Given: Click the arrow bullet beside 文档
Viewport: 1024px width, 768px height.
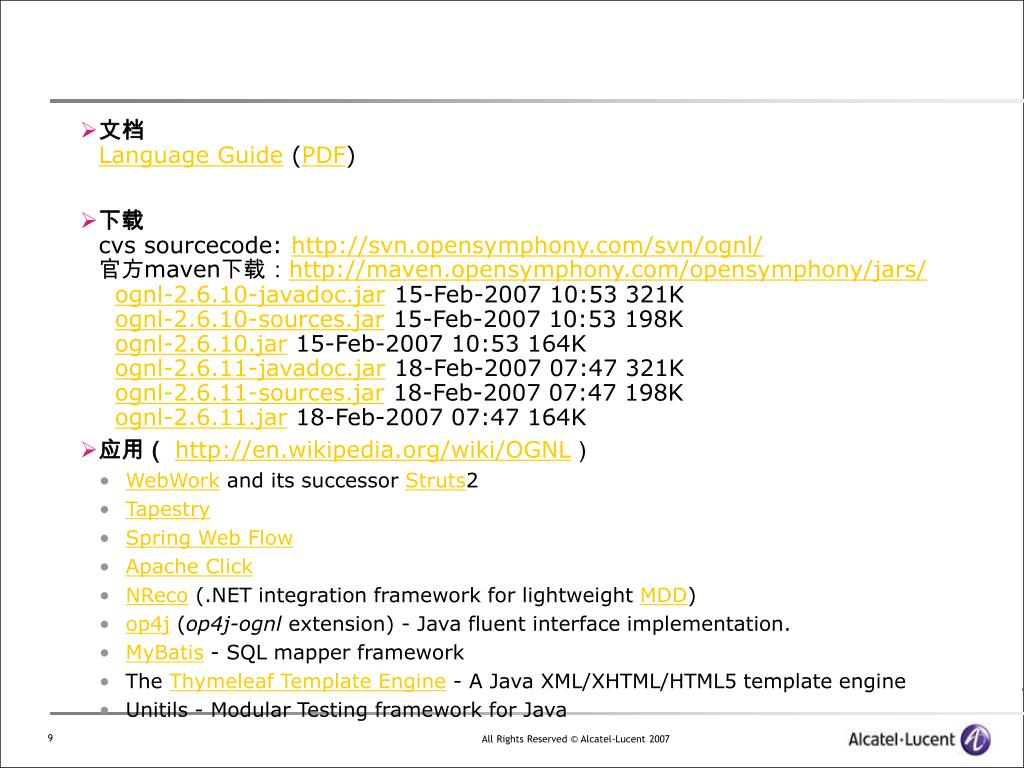Looking at the screenshot, I should [x=89, y=131].
